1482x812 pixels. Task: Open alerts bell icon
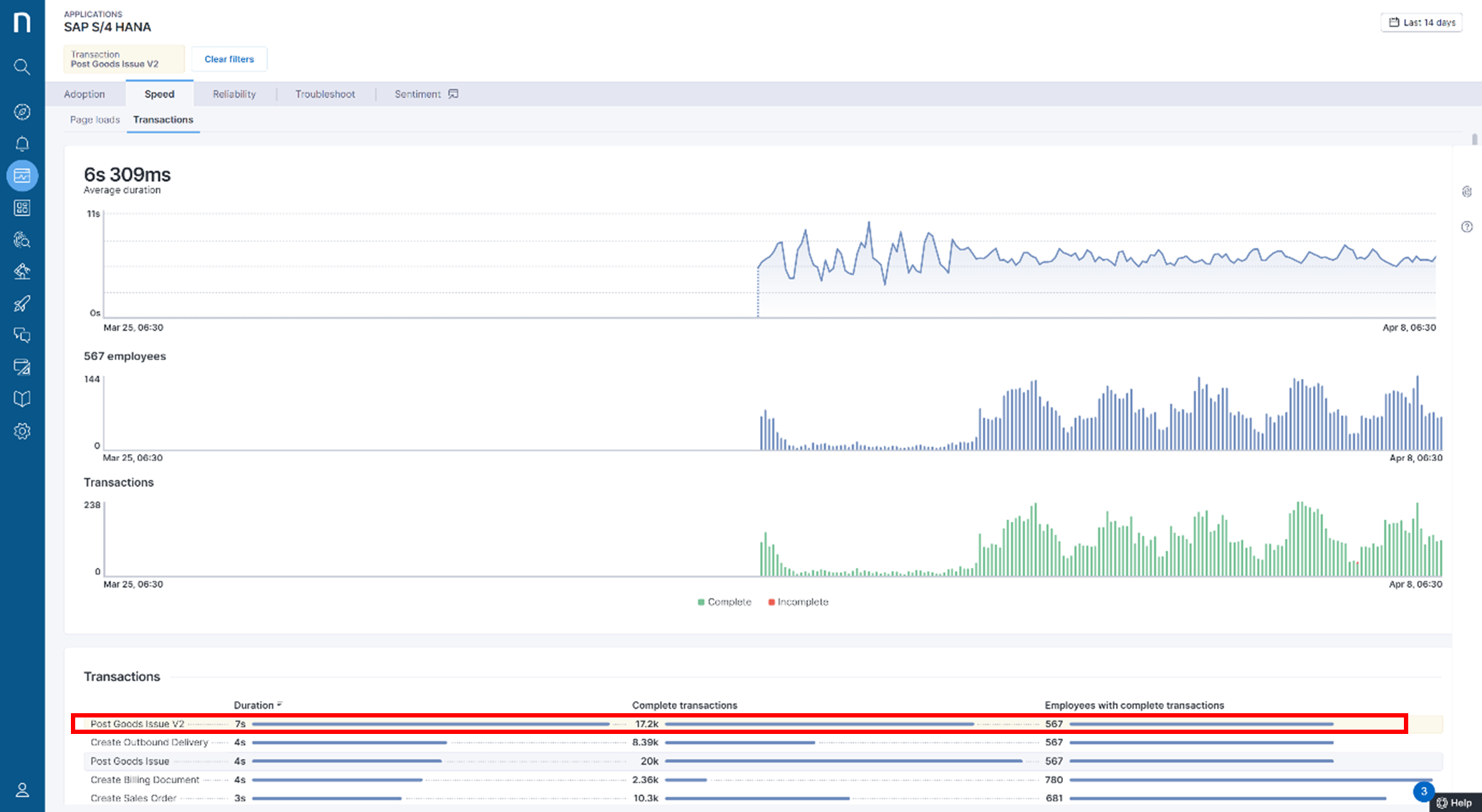(22, 144)
